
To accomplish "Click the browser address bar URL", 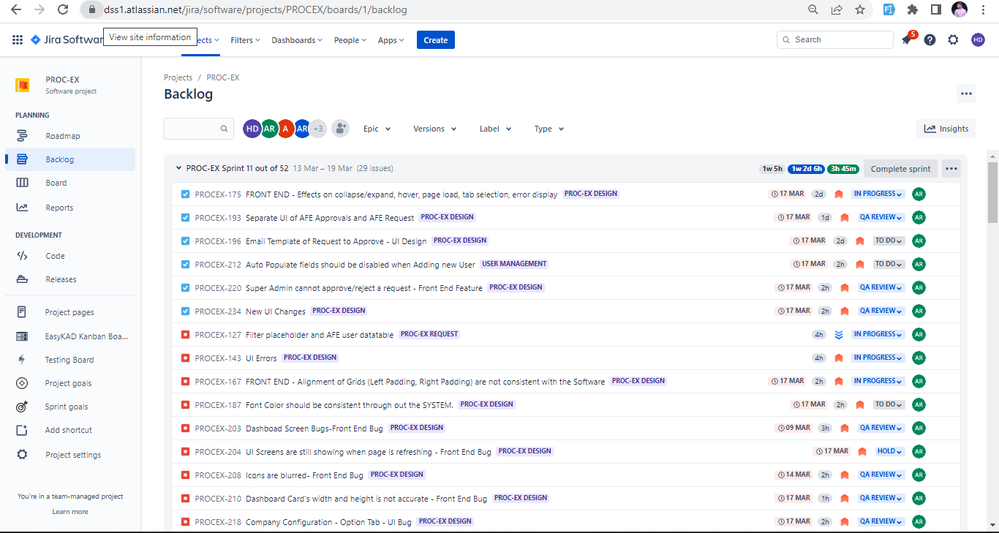I will tap(255, 10).
